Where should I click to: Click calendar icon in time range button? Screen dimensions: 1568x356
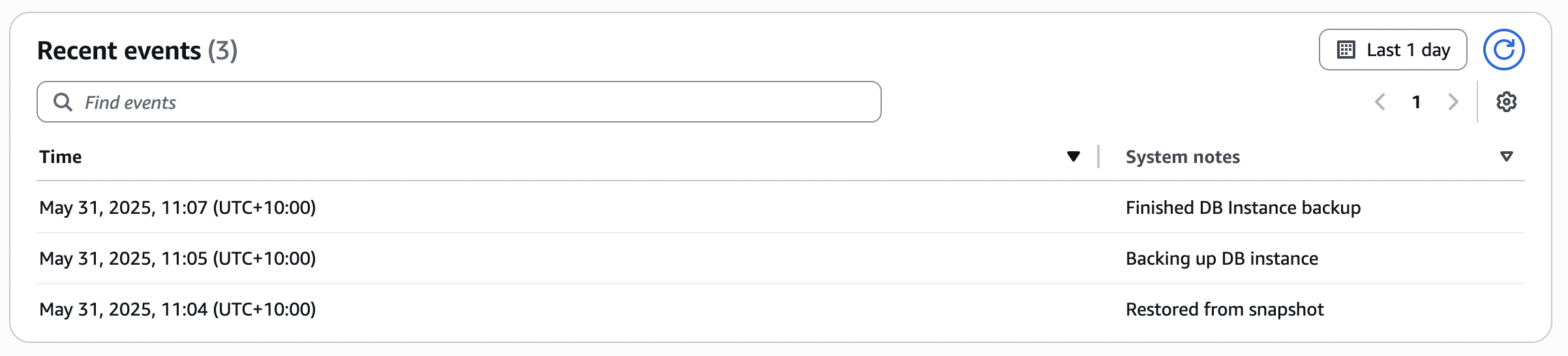(x=1346, y=50)
